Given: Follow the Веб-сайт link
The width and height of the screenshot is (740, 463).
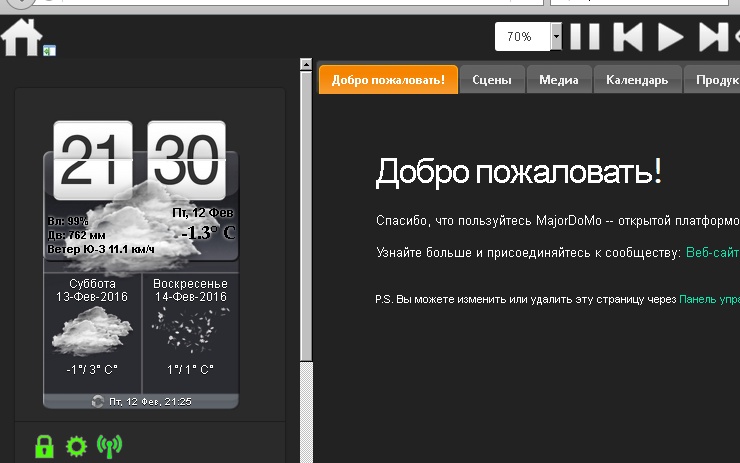Looking at the screenshot, I should pyautogui.click(x=712, y=253).
